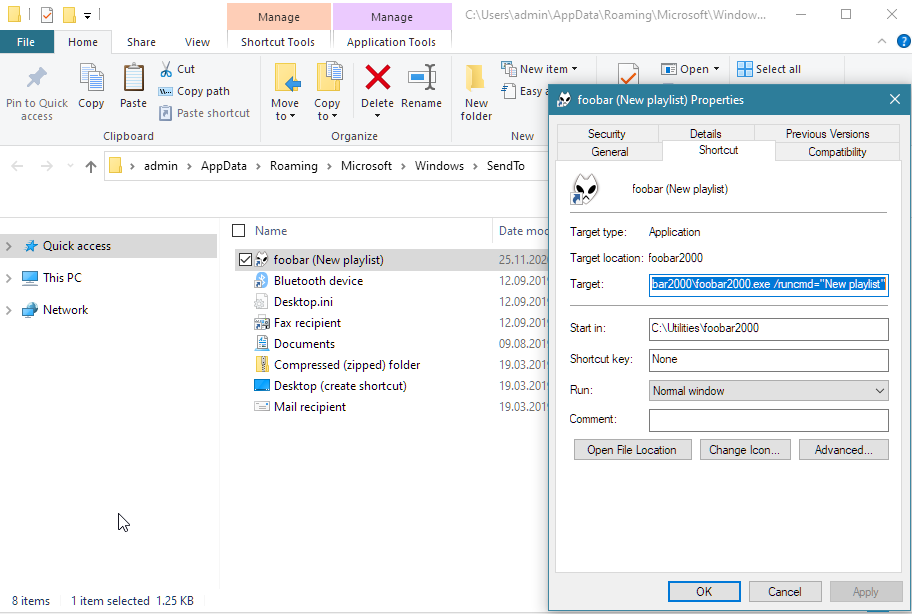
Task: Toggle the select-all checkbox in header
Action: [238, 231]
